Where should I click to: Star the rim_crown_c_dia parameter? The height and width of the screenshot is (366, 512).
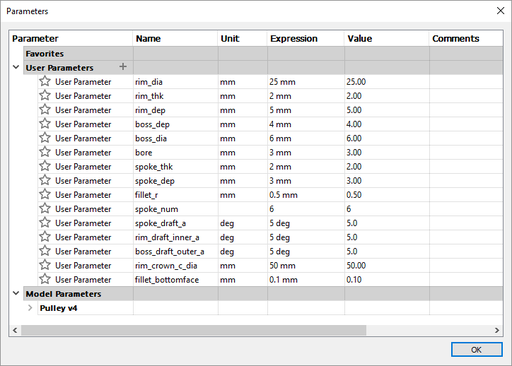(x=45, y=265)
